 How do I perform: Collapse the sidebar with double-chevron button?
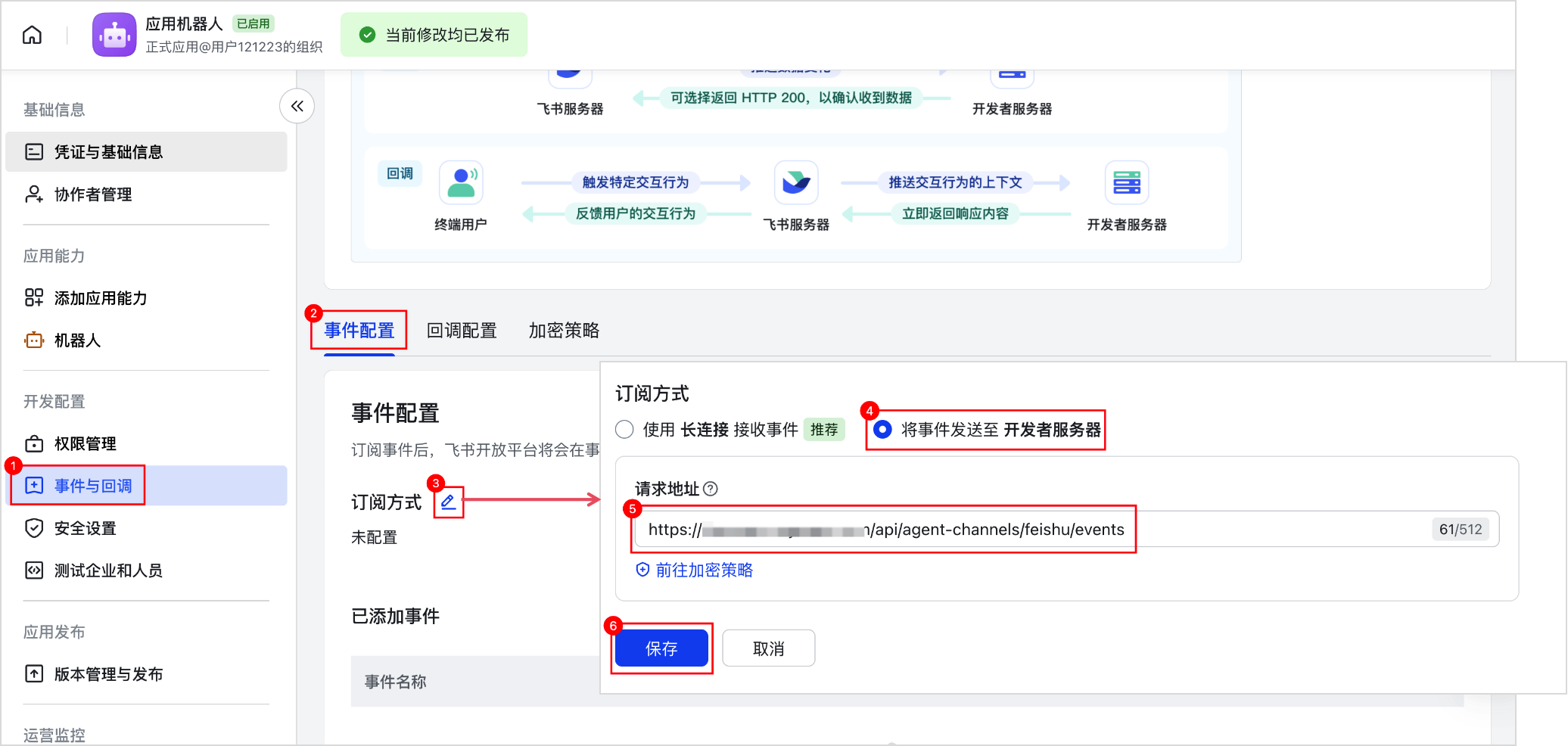[297, 106]
